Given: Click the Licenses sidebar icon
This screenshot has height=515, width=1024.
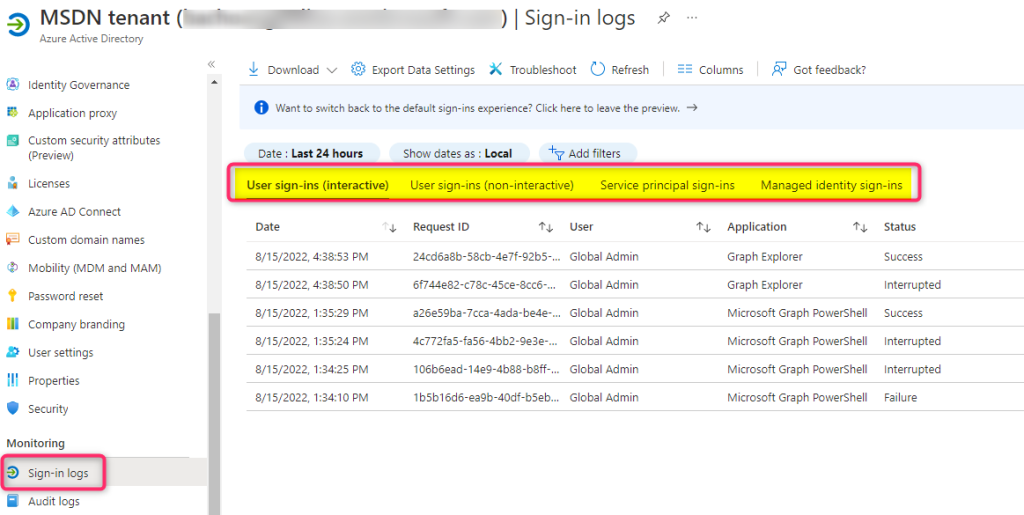Looking at the screenshot, I should click(12, 183).
